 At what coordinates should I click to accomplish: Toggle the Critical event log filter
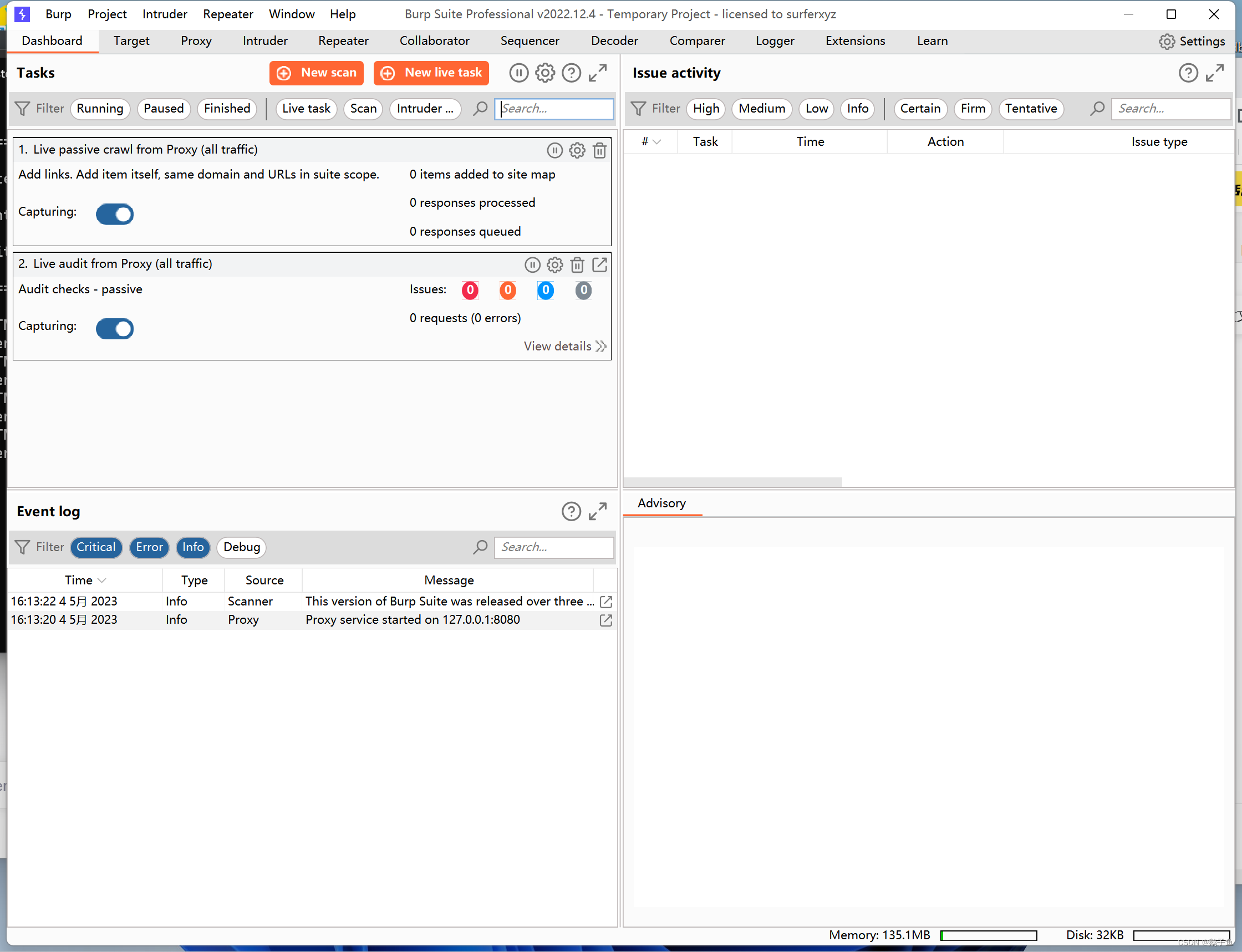(96, 547)
